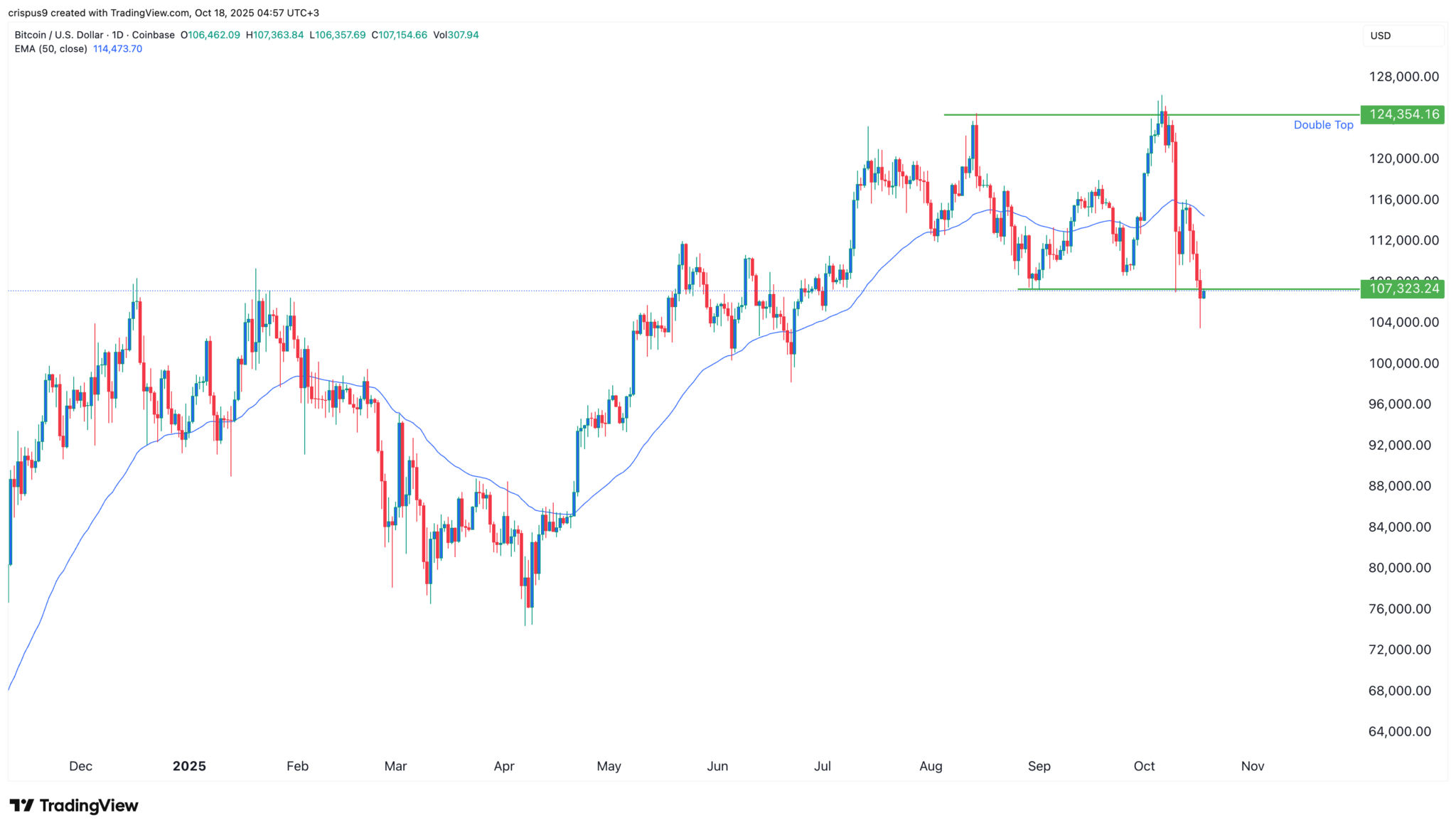
Task: Click the EMA value 114,473.70
Action: click(118, 49)
